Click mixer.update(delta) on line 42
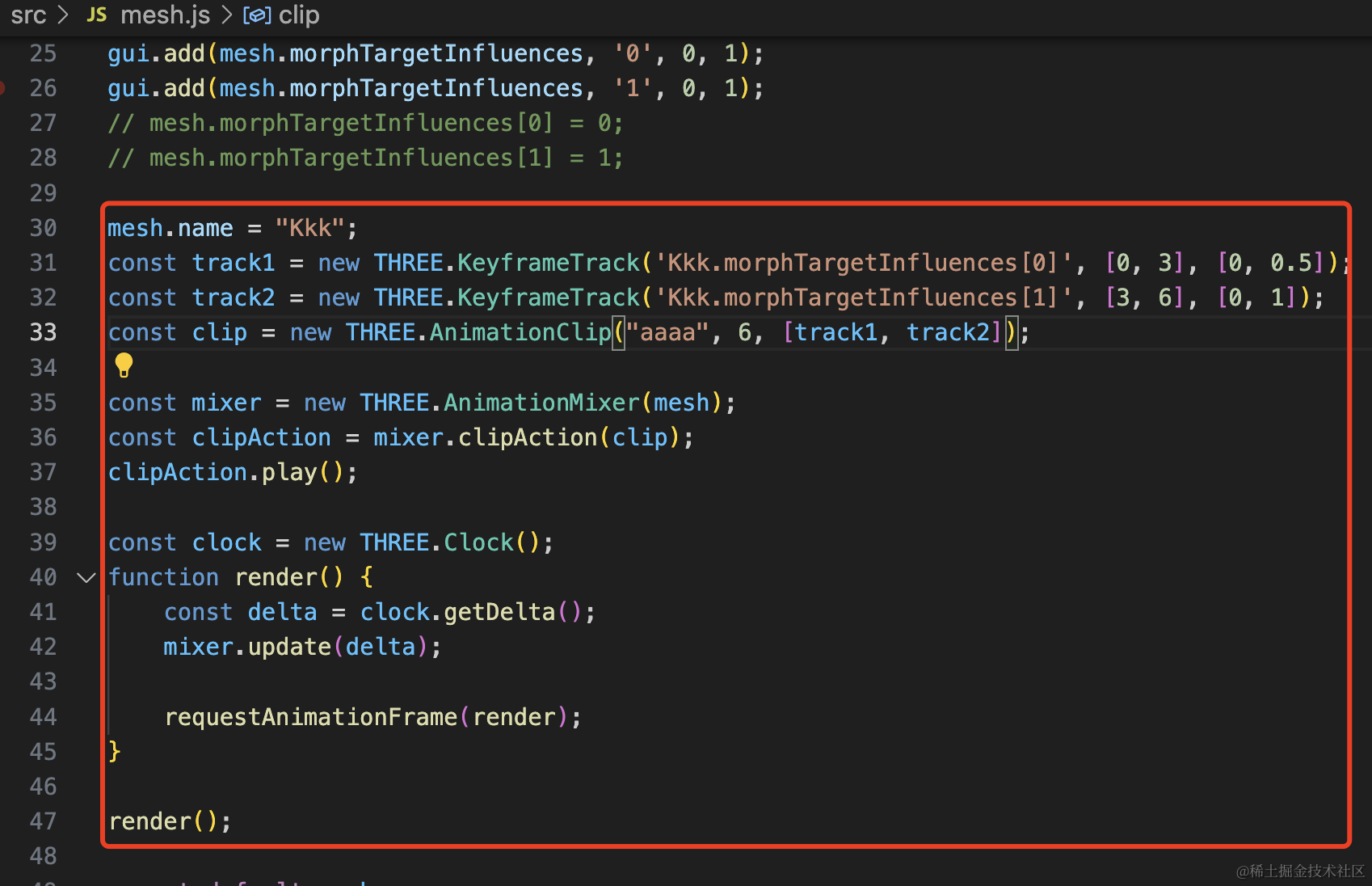Viewport: 1372px width, 886px height. 296,647
